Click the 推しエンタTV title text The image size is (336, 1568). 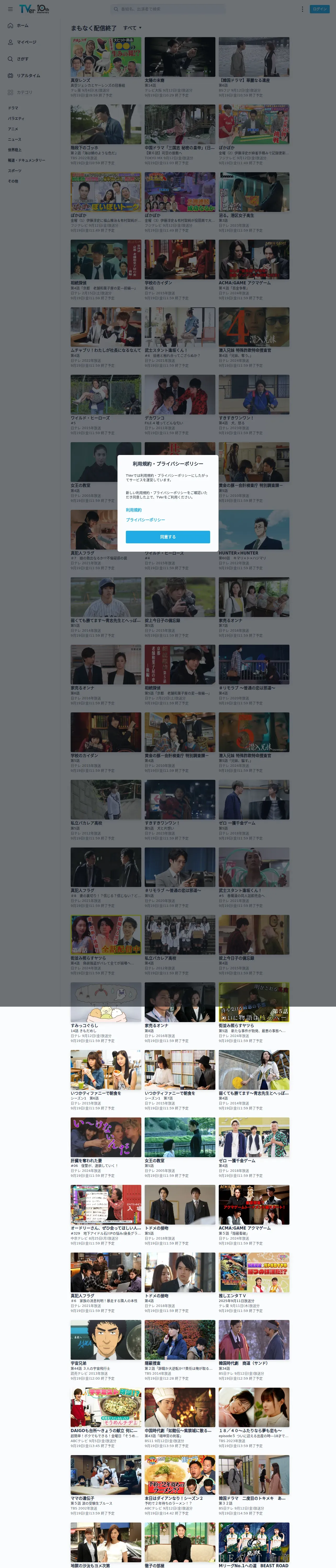pos(232,1296)
